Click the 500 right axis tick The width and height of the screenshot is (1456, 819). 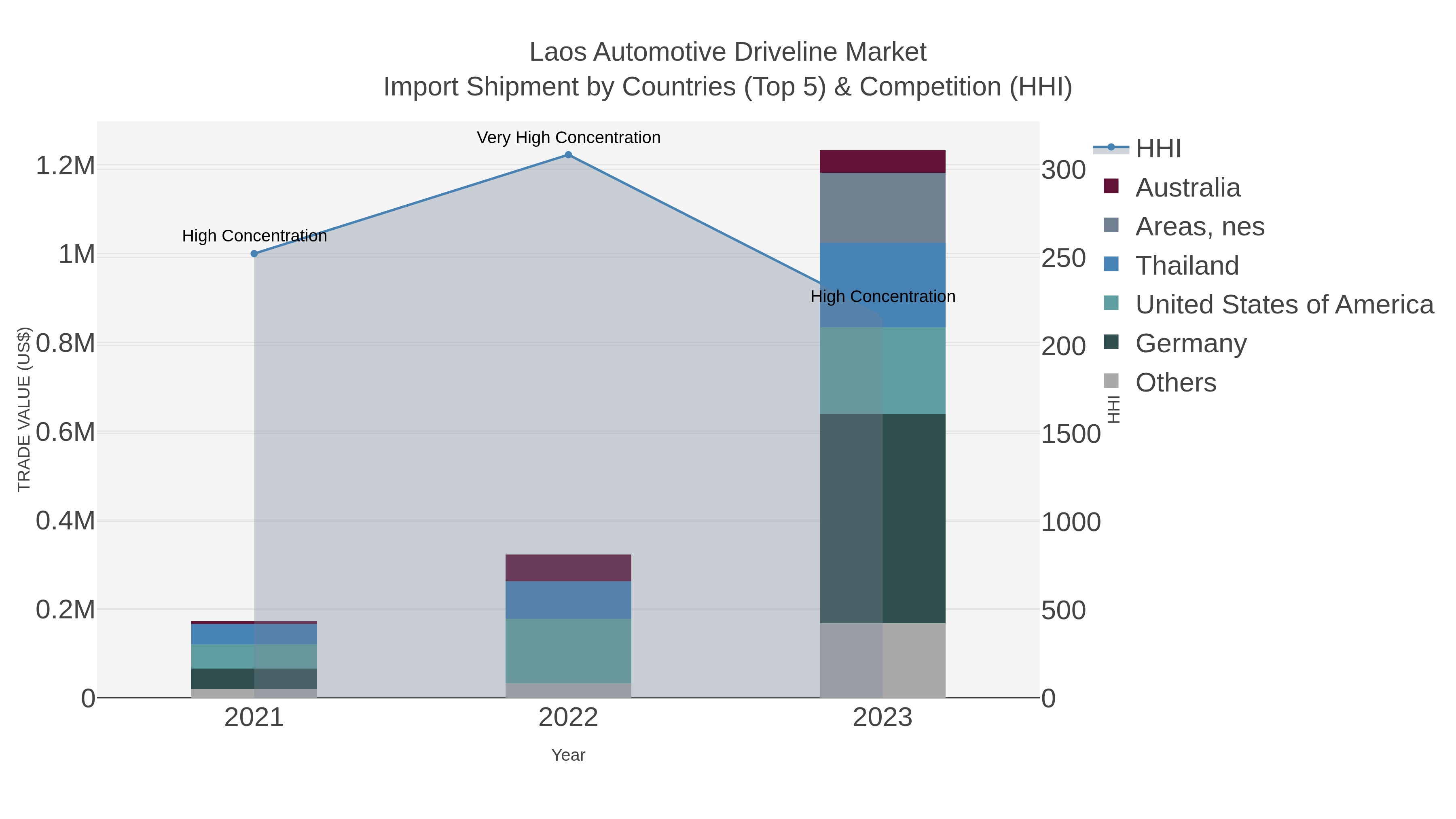click(1064, 610)
